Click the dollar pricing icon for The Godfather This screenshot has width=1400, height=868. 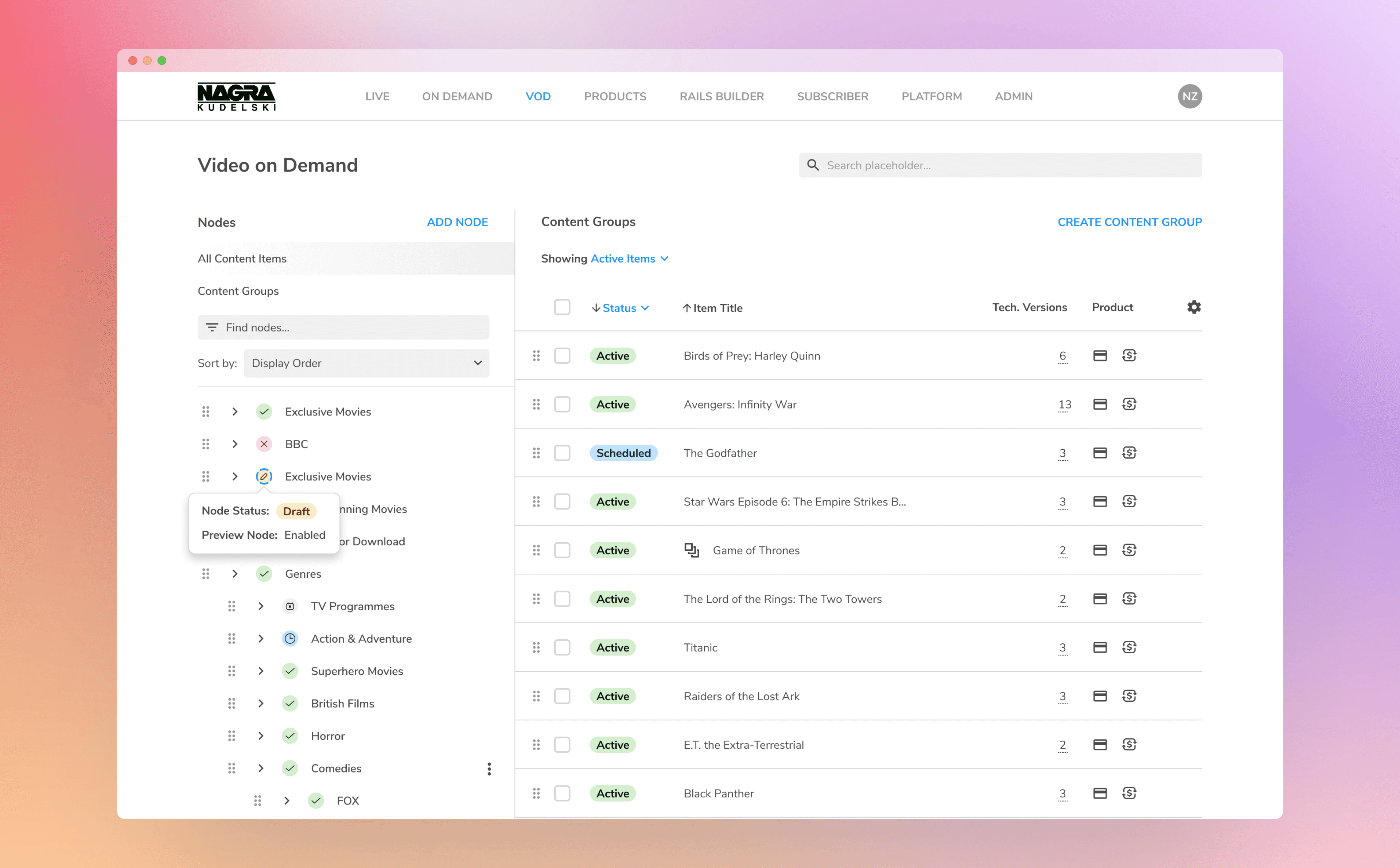(x=1129, y=453)
